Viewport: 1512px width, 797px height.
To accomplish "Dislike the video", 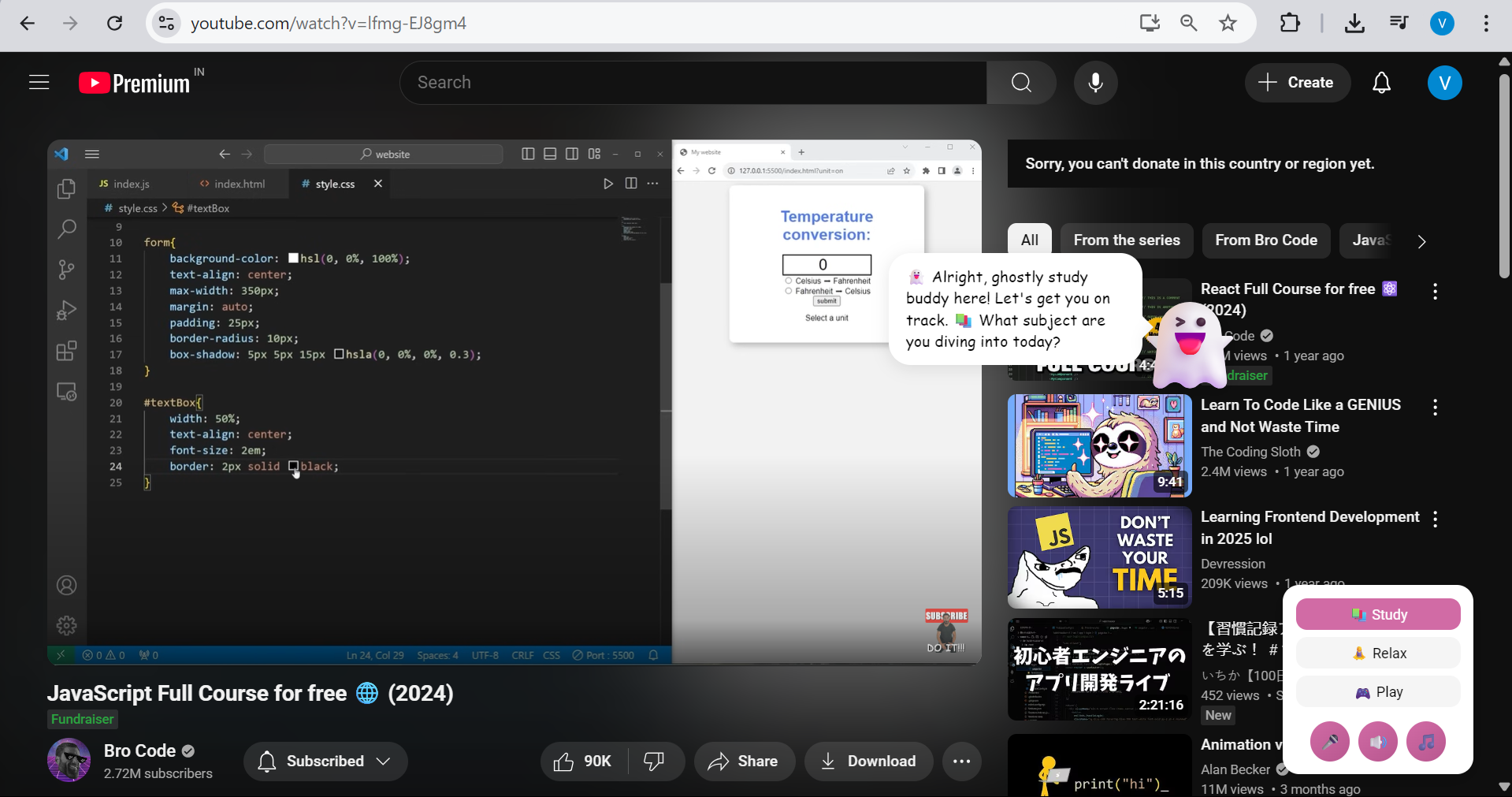I will [655, 762].
